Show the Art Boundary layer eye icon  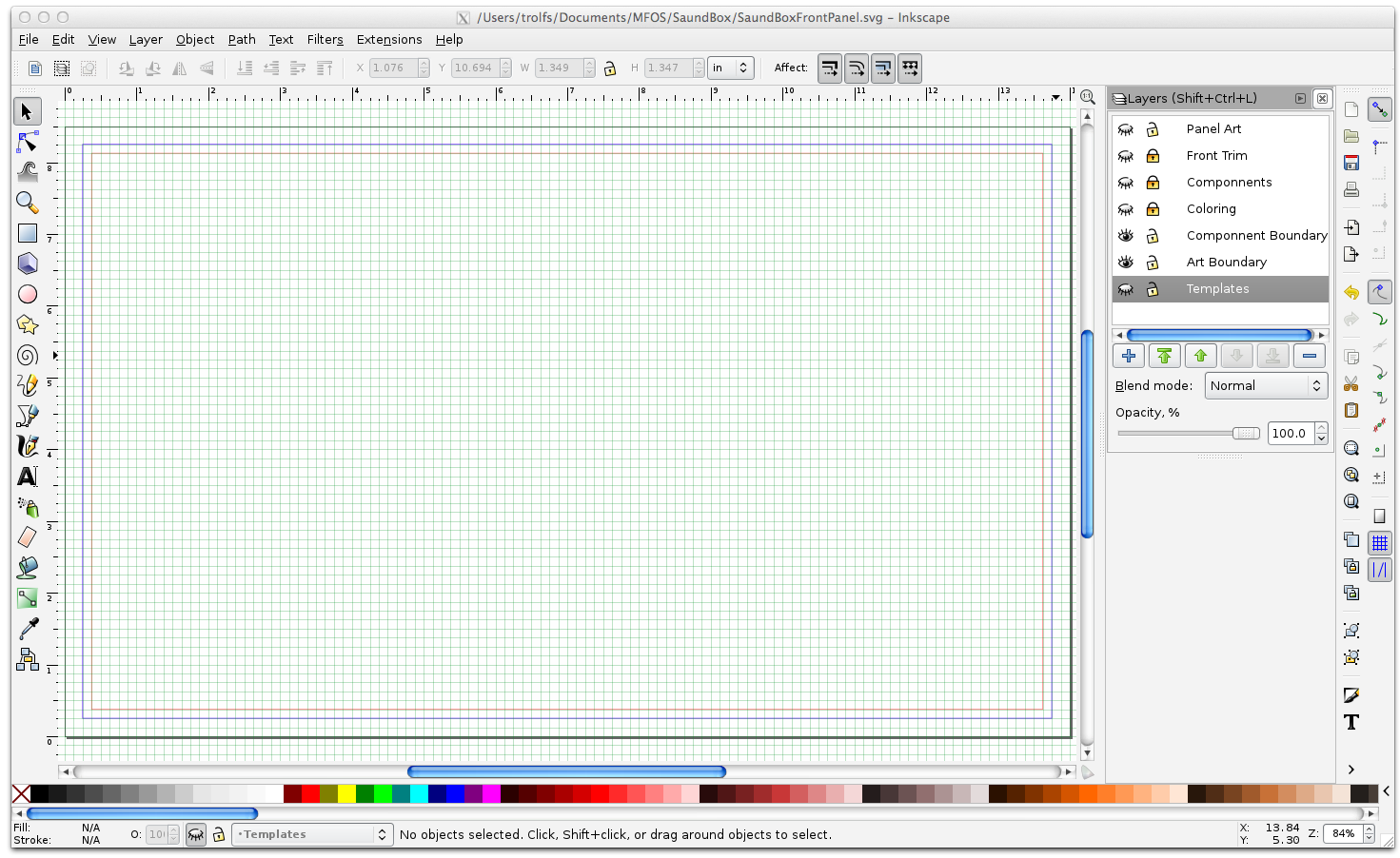[x=1126, y=263]
